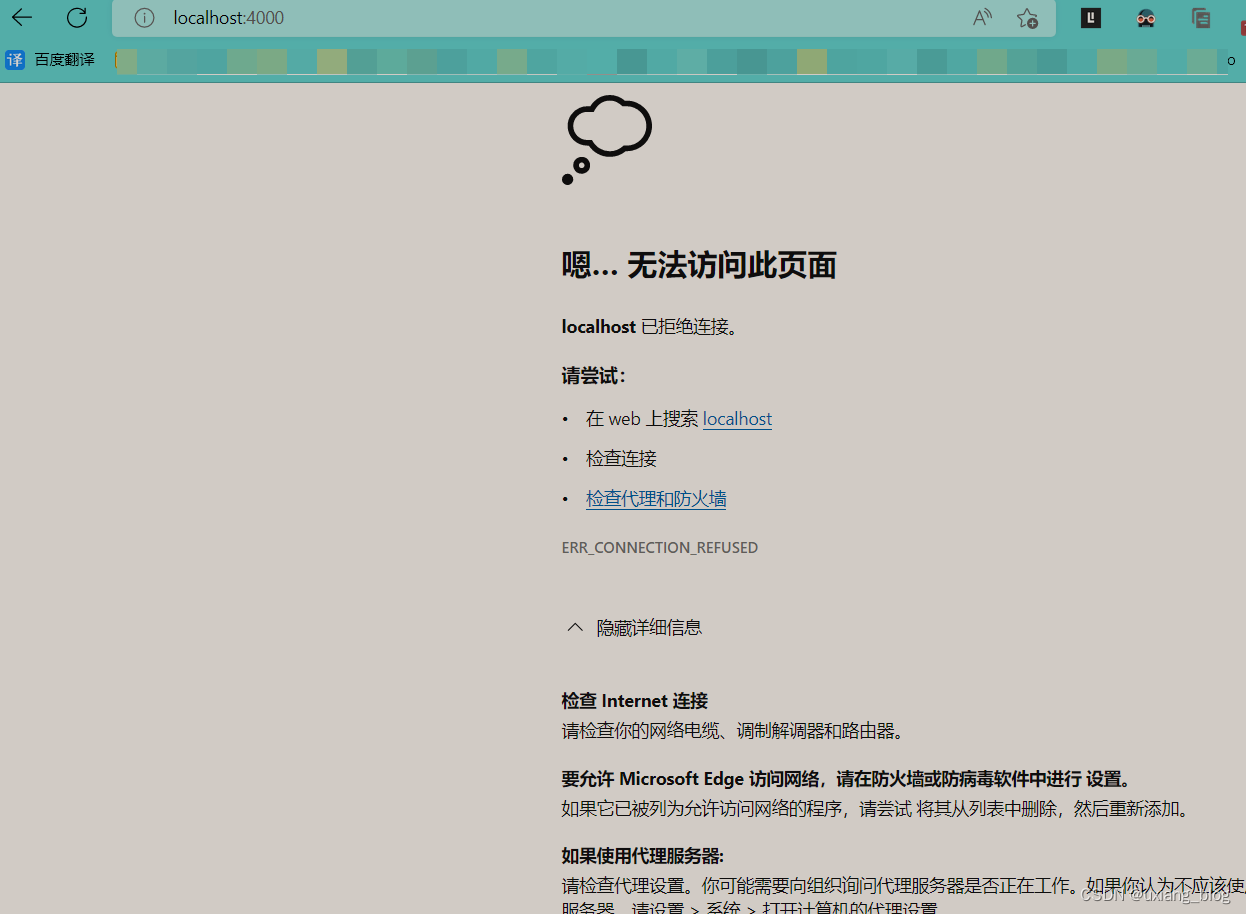
Task: Start Read Aloud for this page
Action: (x=981, y=18)
